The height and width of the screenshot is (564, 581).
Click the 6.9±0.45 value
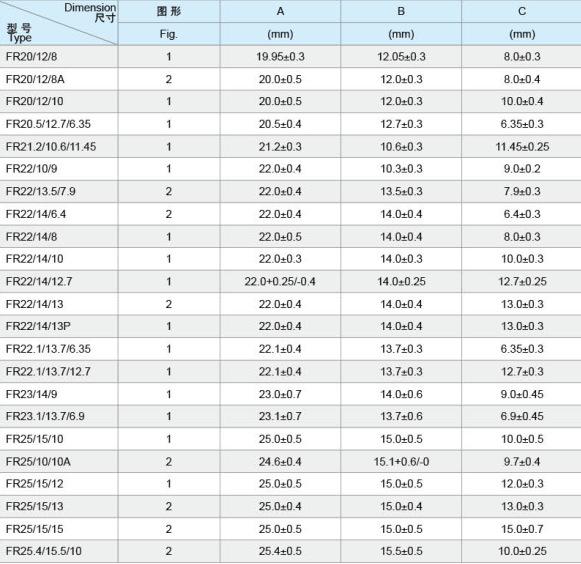tap(522, 416)
